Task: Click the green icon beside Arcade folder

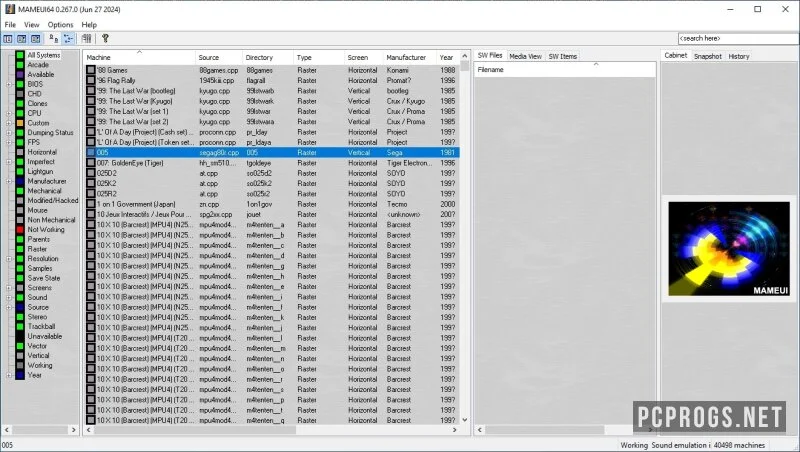Action: pyautogui.click(x=20, y=65)
